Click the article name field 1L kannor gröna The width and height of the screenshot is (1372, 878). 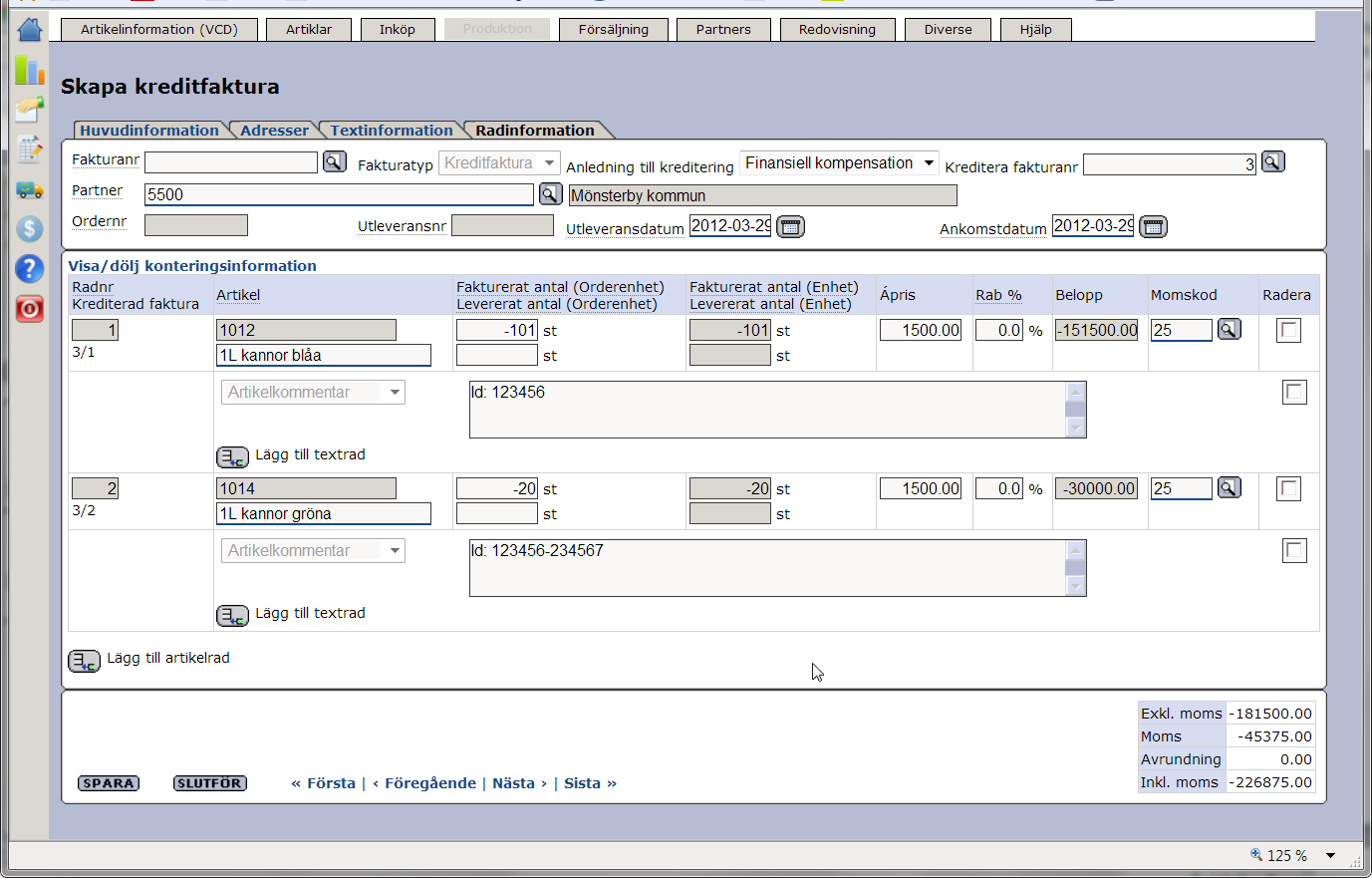pos(324,513)
